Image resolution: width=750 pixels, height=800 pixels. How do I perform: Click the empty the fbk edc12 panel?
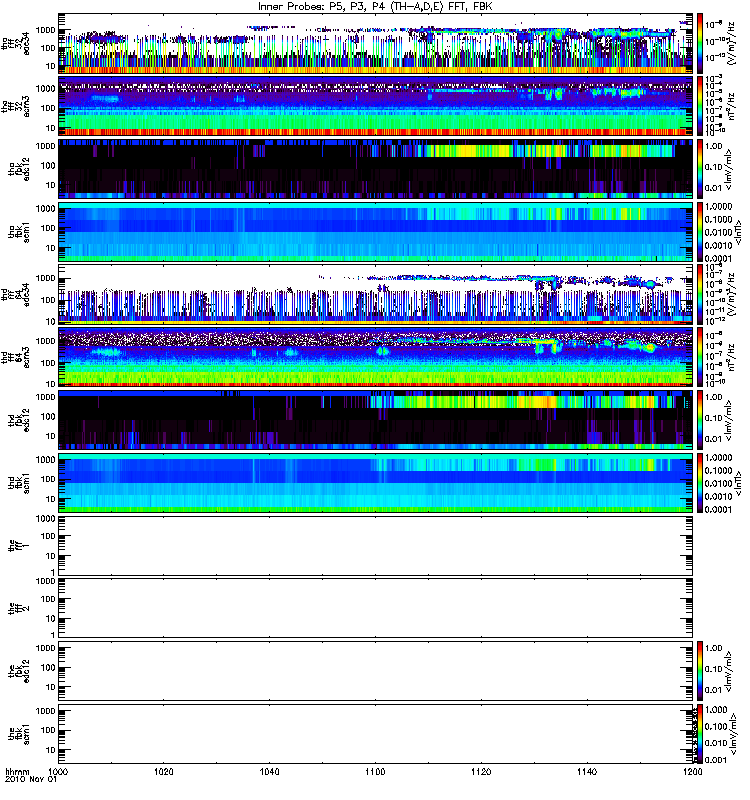[x=376, y=671]
